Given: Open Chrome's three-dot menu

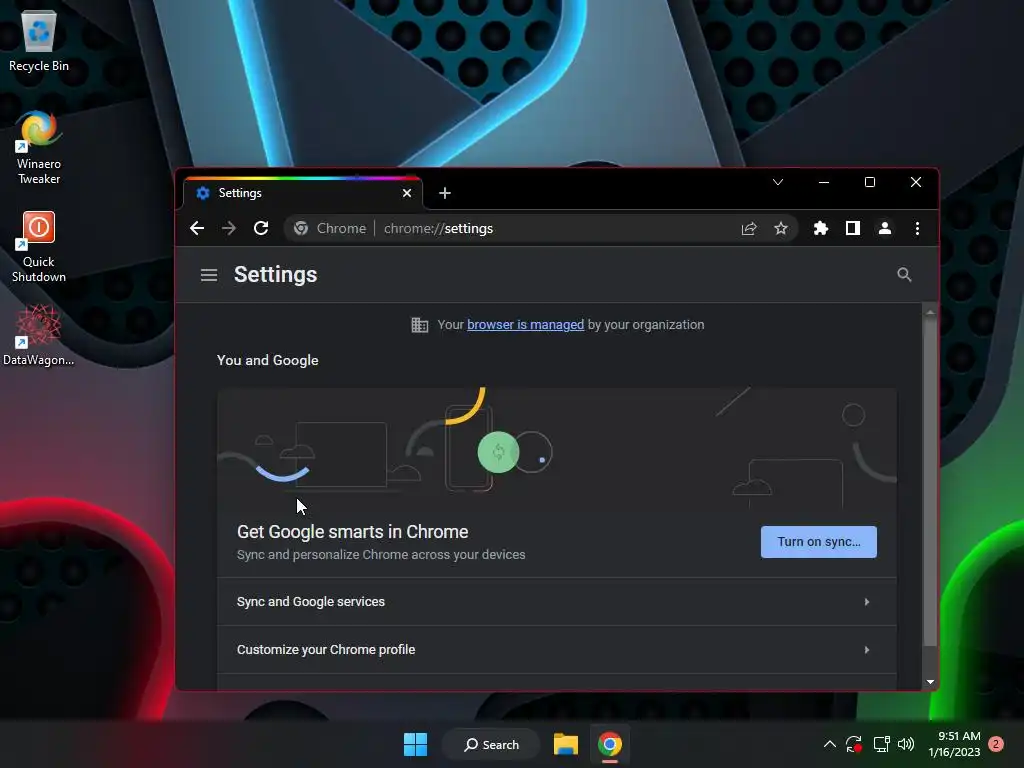Looking at the screenshot, I should 917,228.
